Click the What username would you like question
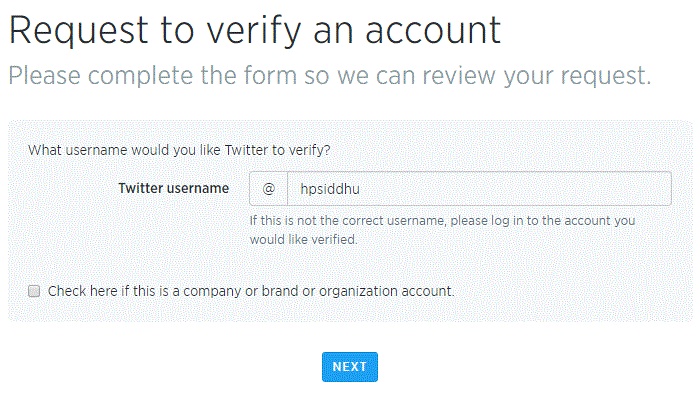 (179, 150)
